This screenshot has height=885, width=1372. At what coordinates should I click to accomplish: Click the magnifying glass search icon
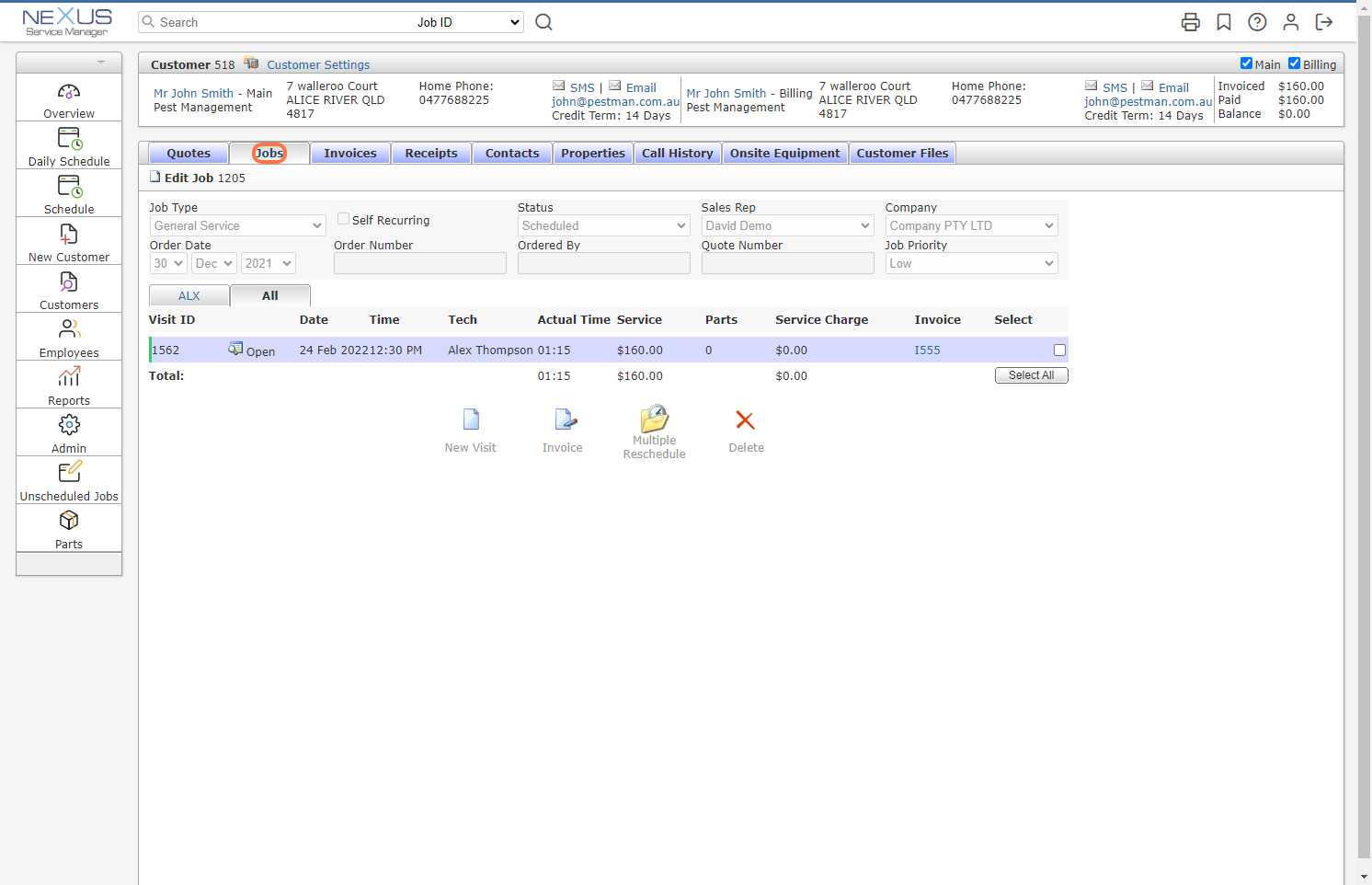[543, 21]
